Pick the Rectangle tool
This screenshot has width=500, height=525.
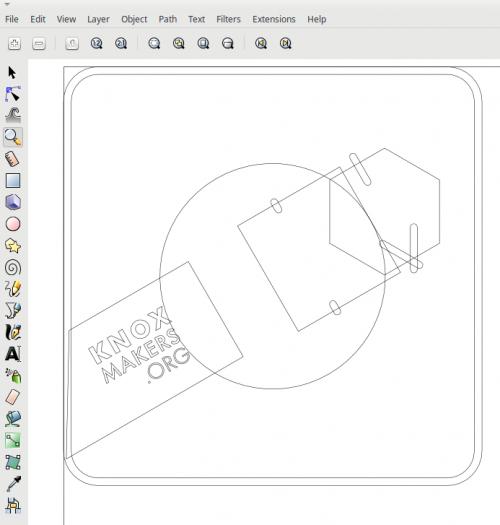(13, 180)
